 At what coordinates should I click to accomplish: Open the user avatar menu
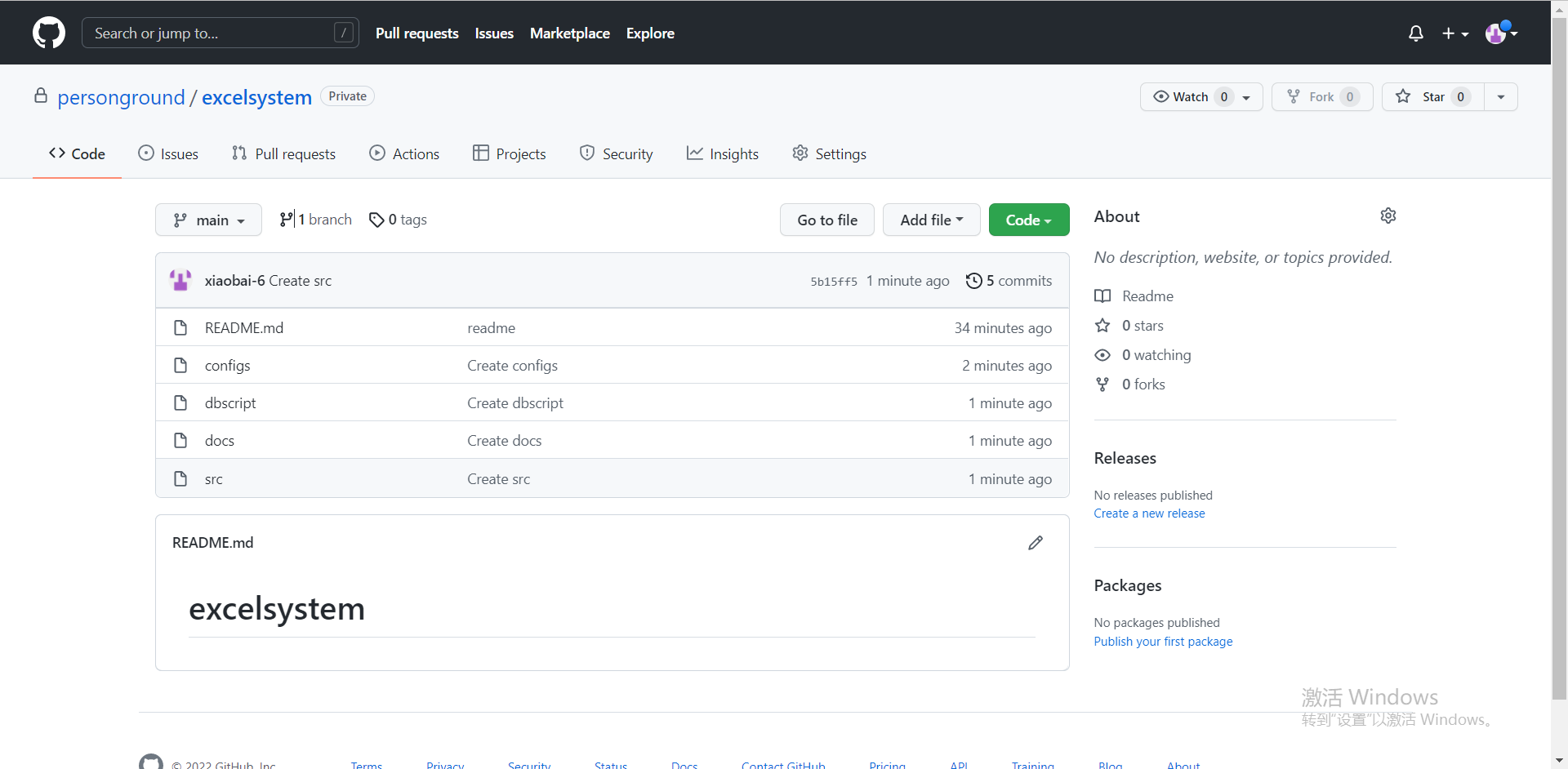tap(1501, 33)
